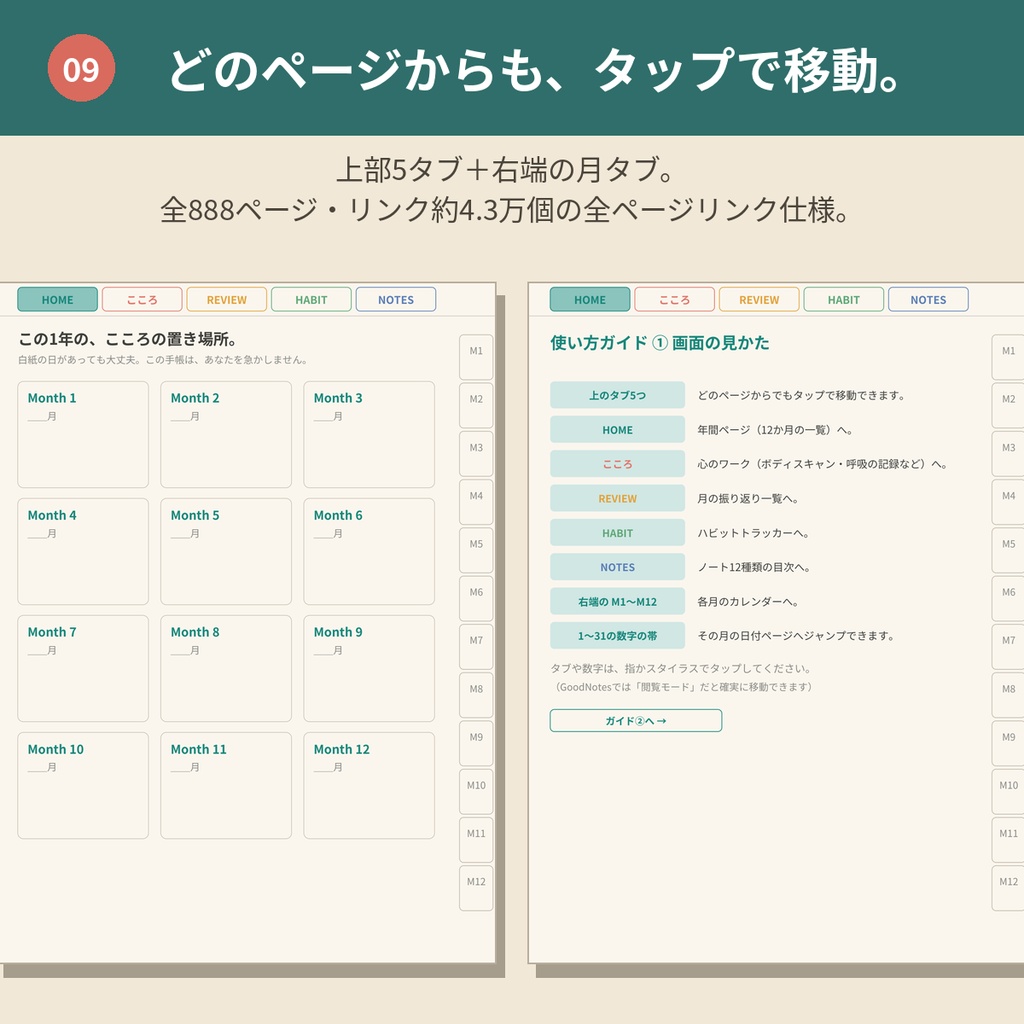Tap M12 side tab on guide page
Image resolution: width=1024 pixels, height=1024 pixels.
pos(1008,888)
